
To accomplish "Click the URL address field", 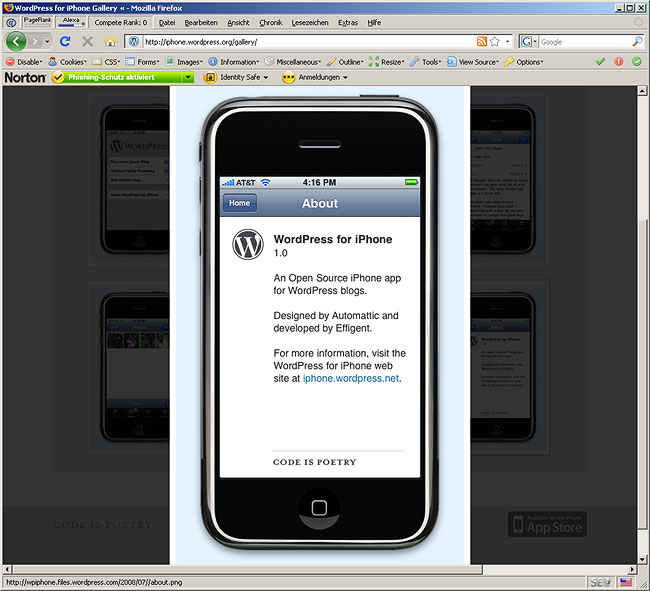I will click(309, 41).
